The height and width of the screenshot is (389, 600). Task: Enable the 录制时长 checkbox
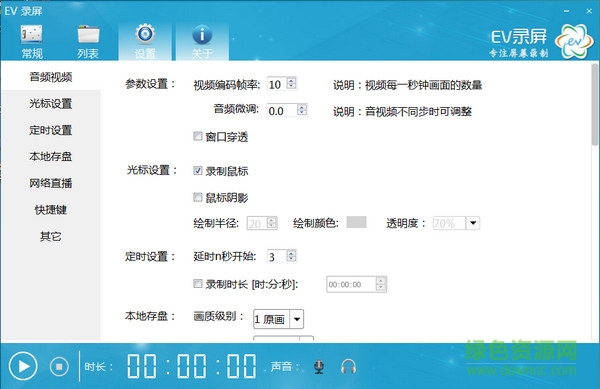click(x=197, y=284)
